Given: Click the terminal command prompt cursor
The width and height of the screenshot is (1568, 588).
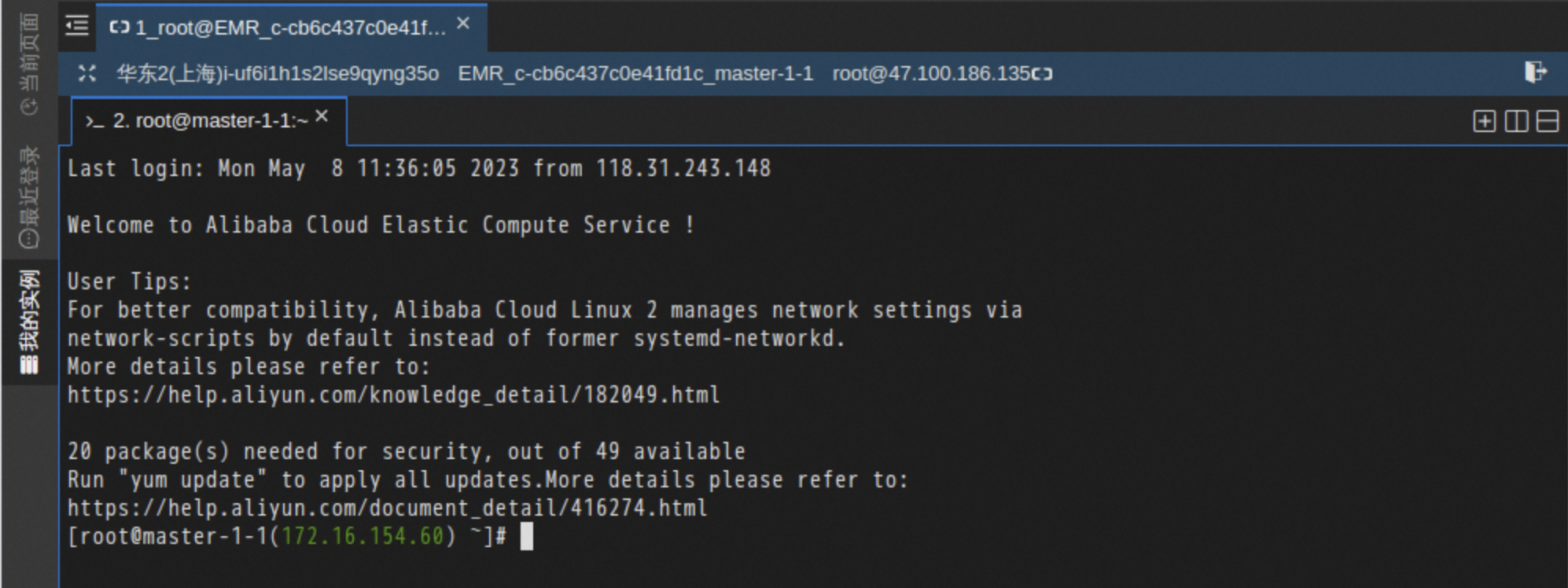Looking at the screenshot, I should (x=526, y=536).
